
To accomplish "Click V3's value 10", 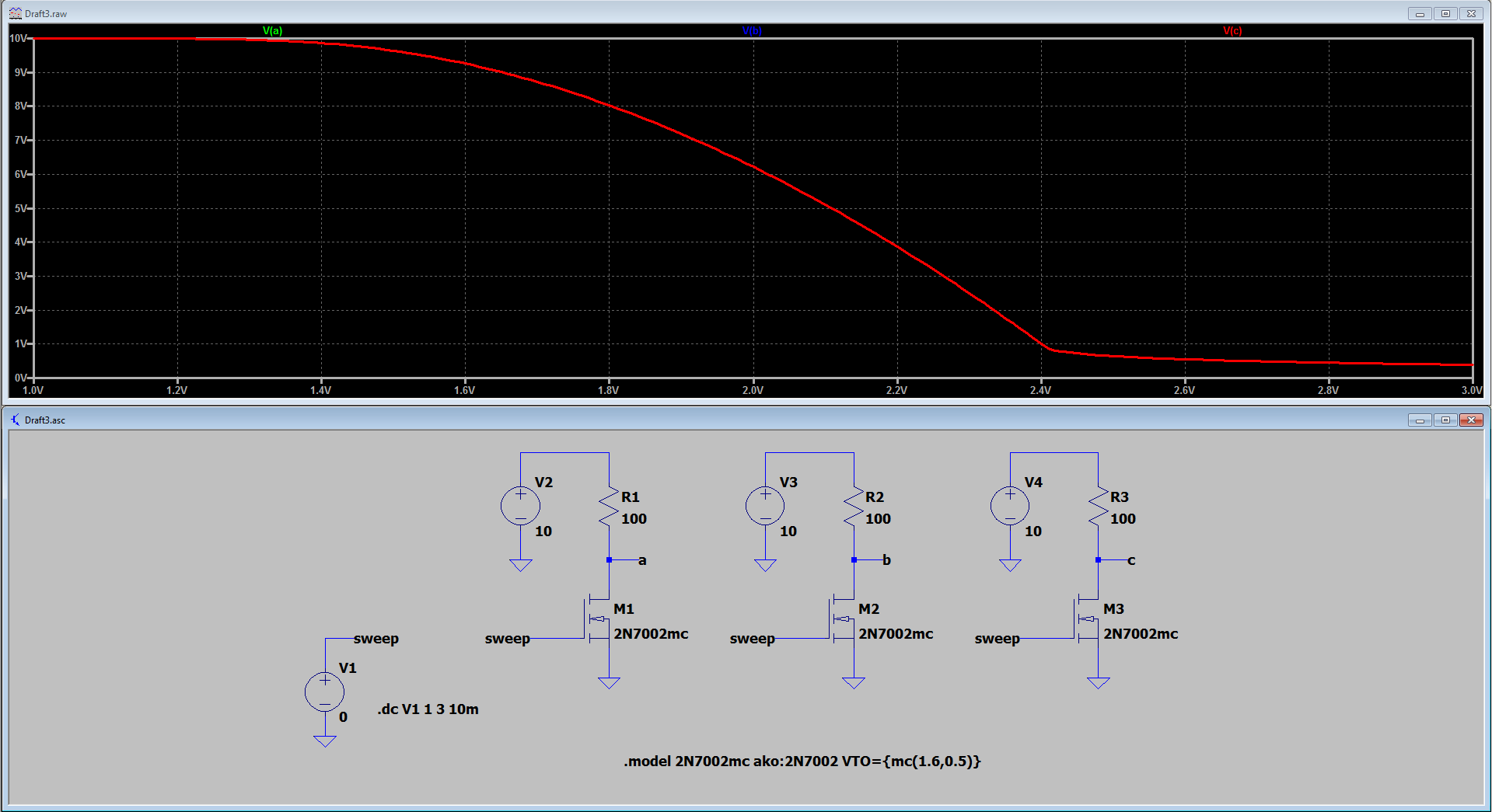I will pyautogui.click(x=788, y=531).
